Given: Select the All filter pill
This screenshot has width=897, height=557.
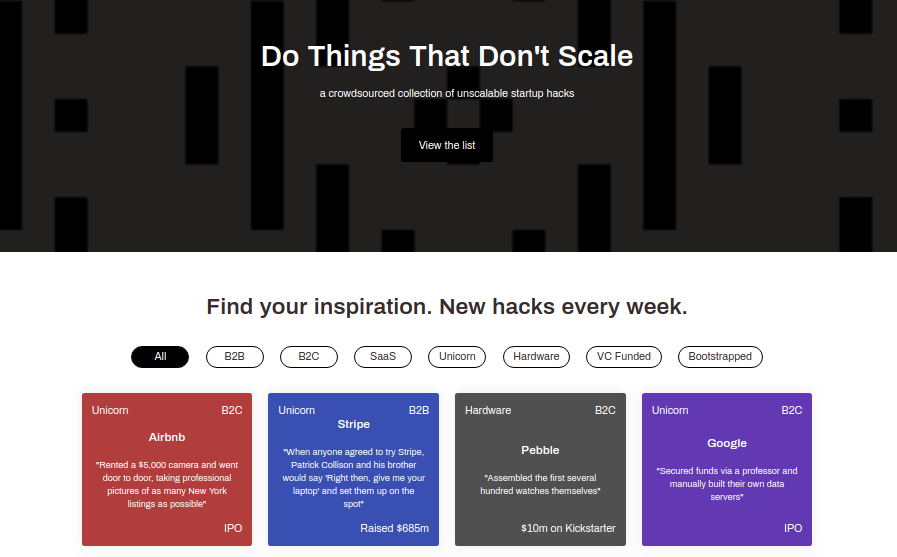Looking at the screenshot, I should tap(160, 356).
